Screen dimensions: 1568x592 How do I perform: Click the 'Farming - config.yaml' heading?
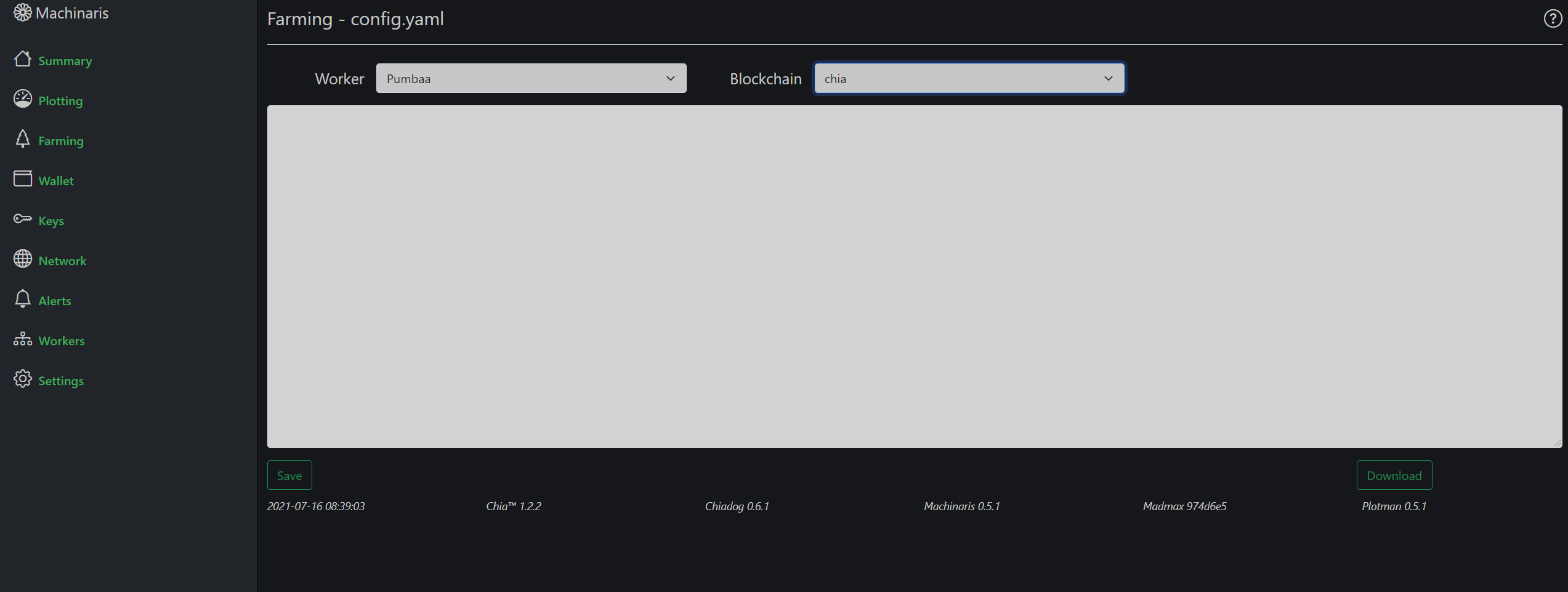(x=355, y=19)
